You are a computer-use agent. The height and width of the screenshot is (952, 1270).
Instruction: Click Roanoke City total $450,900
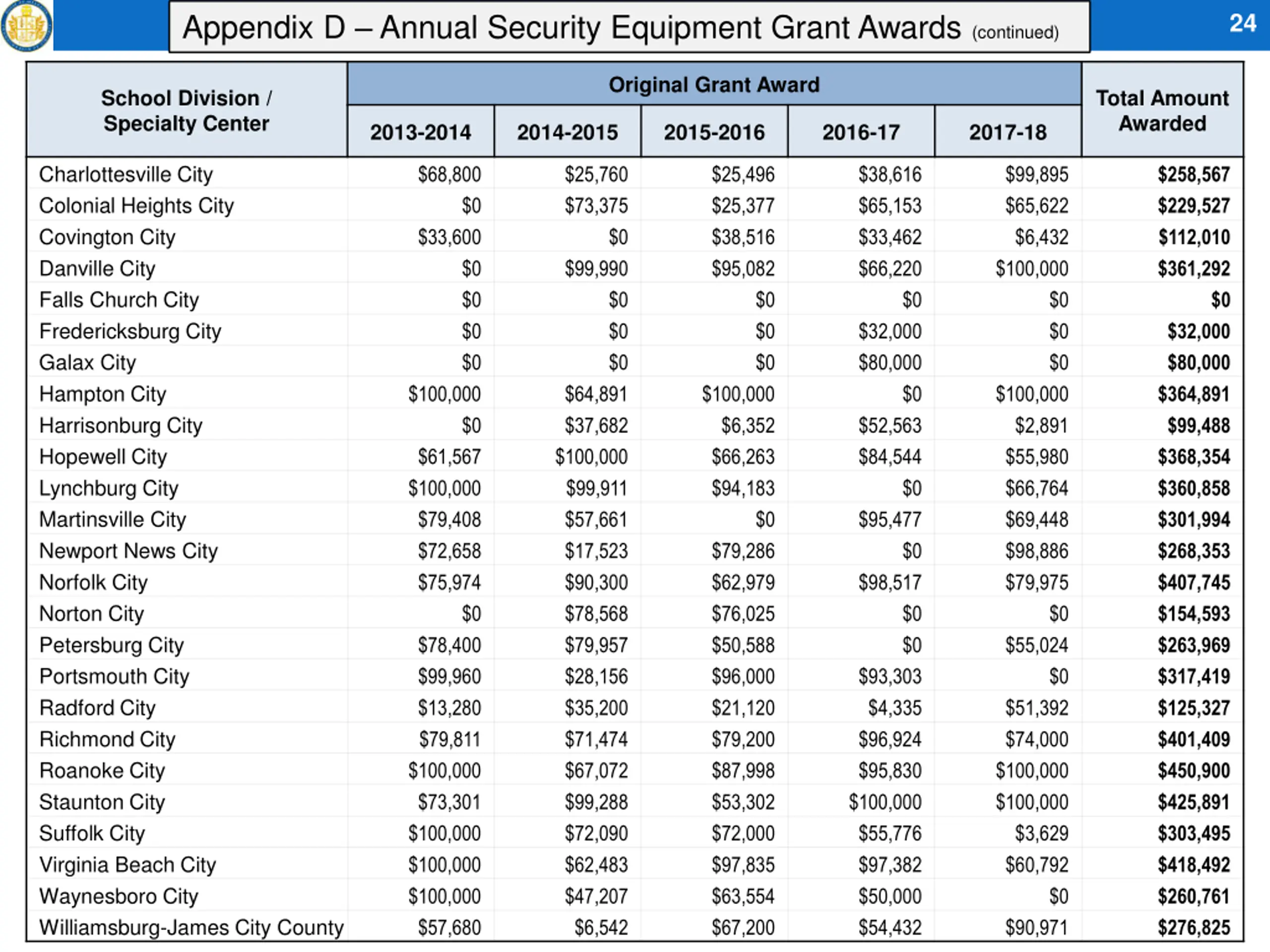point(1193,771)
